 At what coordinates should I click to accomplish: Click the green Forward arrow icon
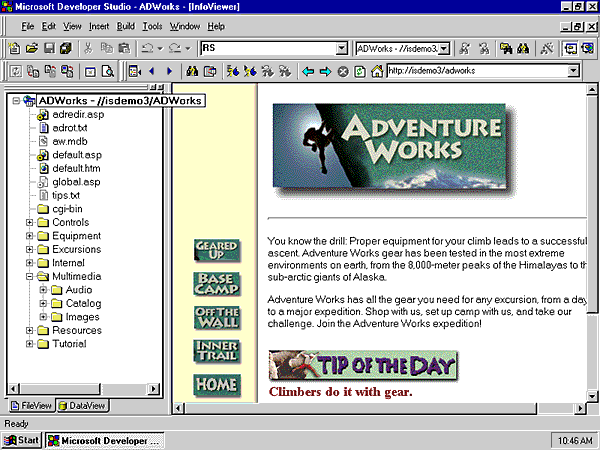point(326,72)
